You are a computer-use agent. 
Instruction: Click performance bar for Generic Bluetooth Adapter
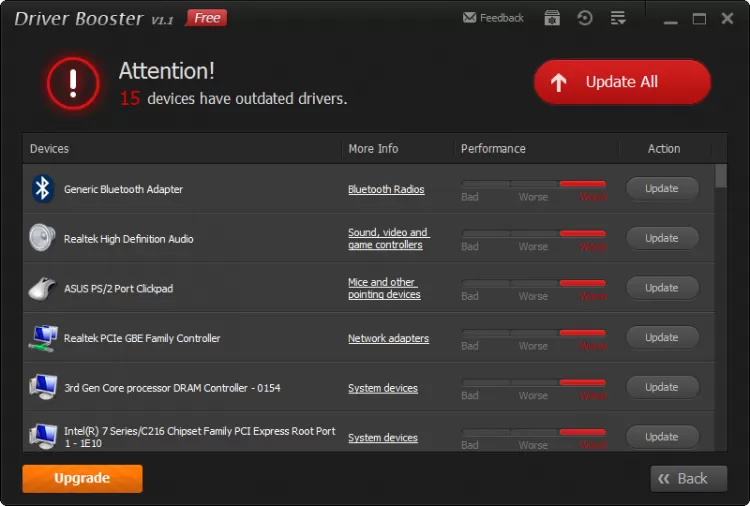534,184
